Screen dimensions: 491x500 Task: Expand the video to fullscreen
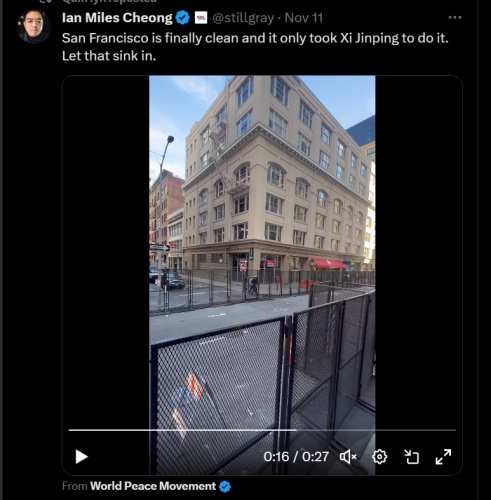[443, 457]
